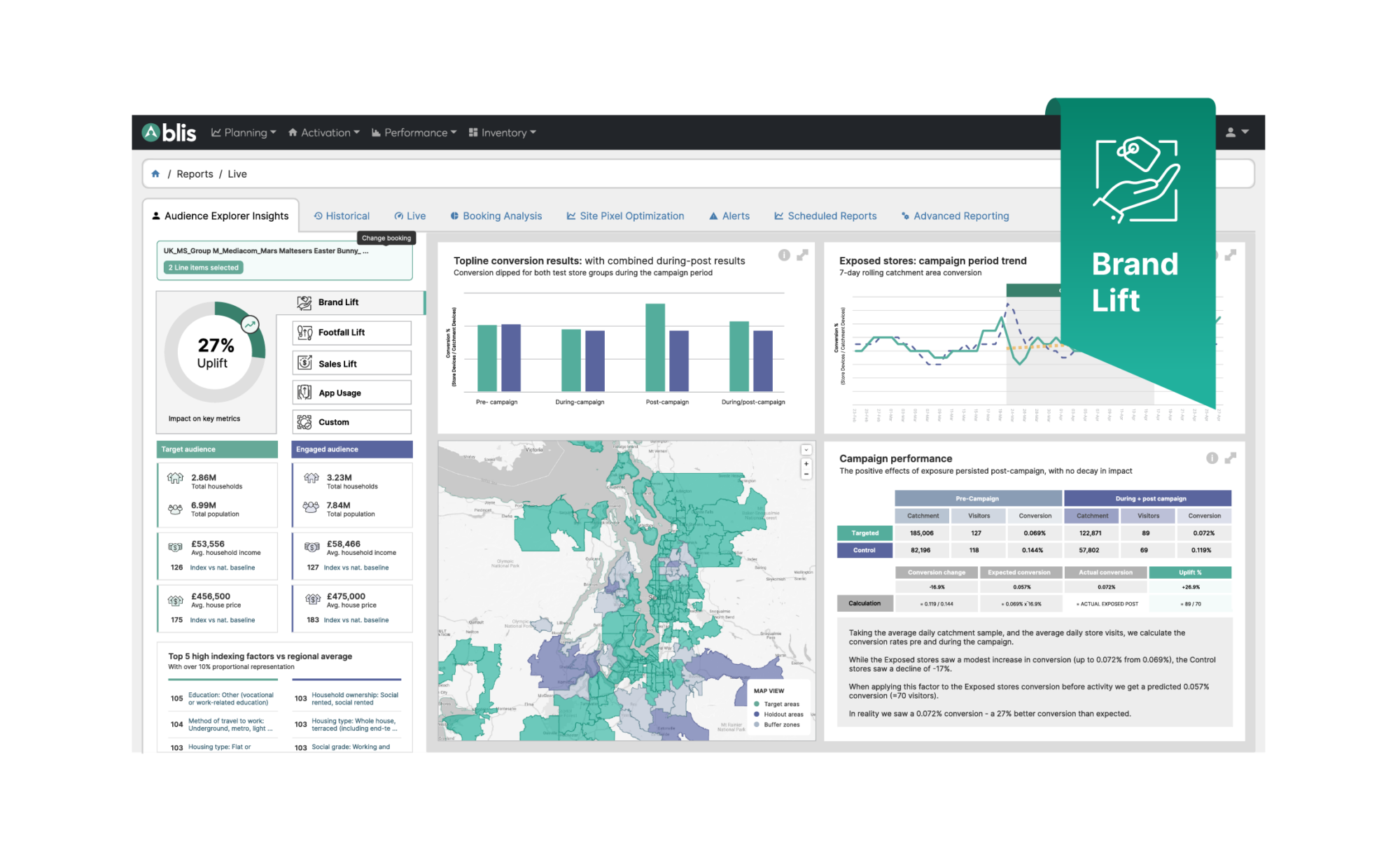Expand the Topline conversion results chart
This screenshot has height=865, width=1400.
[802, 255]
